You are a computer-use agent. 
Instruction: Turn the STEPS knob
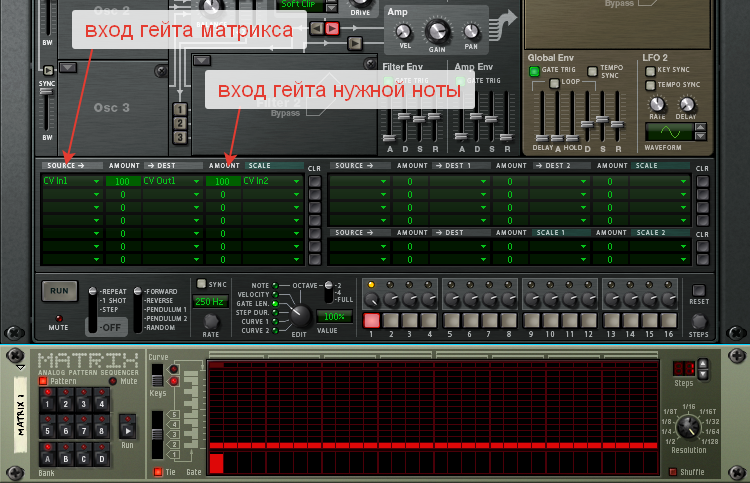[x=698, y=321]
